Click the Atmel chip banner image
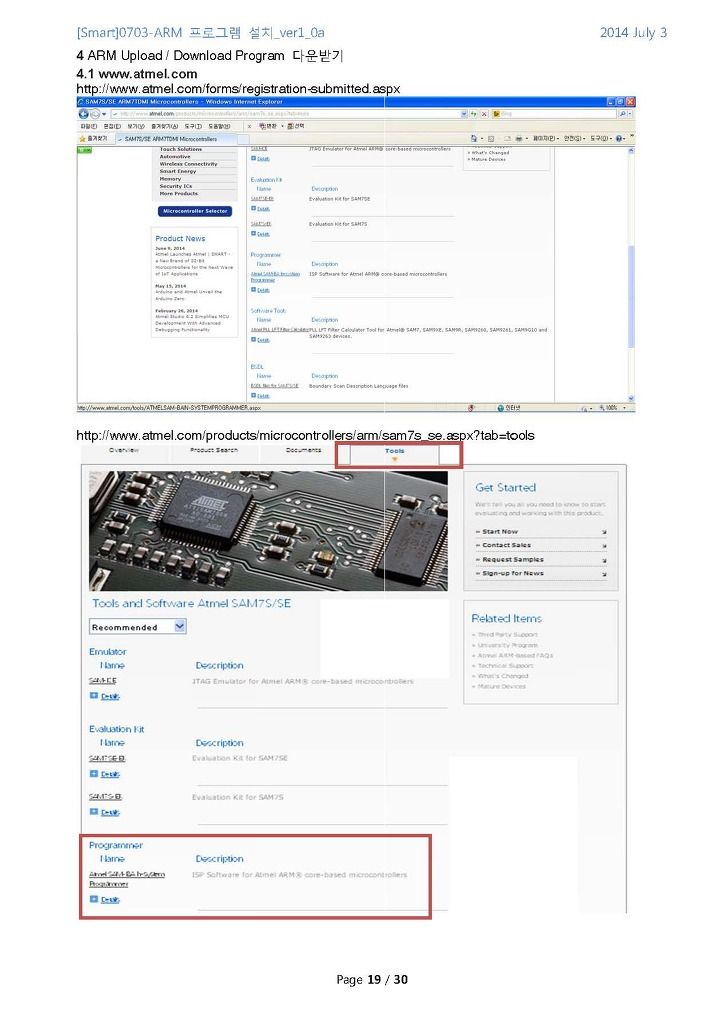Screen dimensions: 710x1010 268,531
